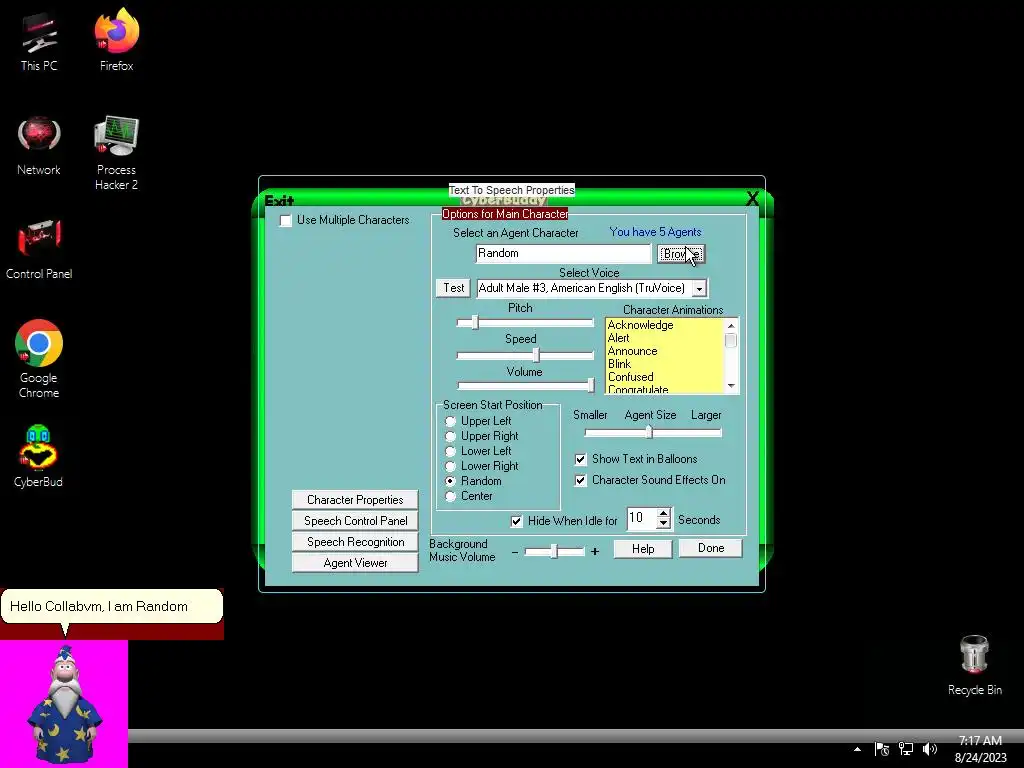Open Speech Recognition settings

[355, 541]
